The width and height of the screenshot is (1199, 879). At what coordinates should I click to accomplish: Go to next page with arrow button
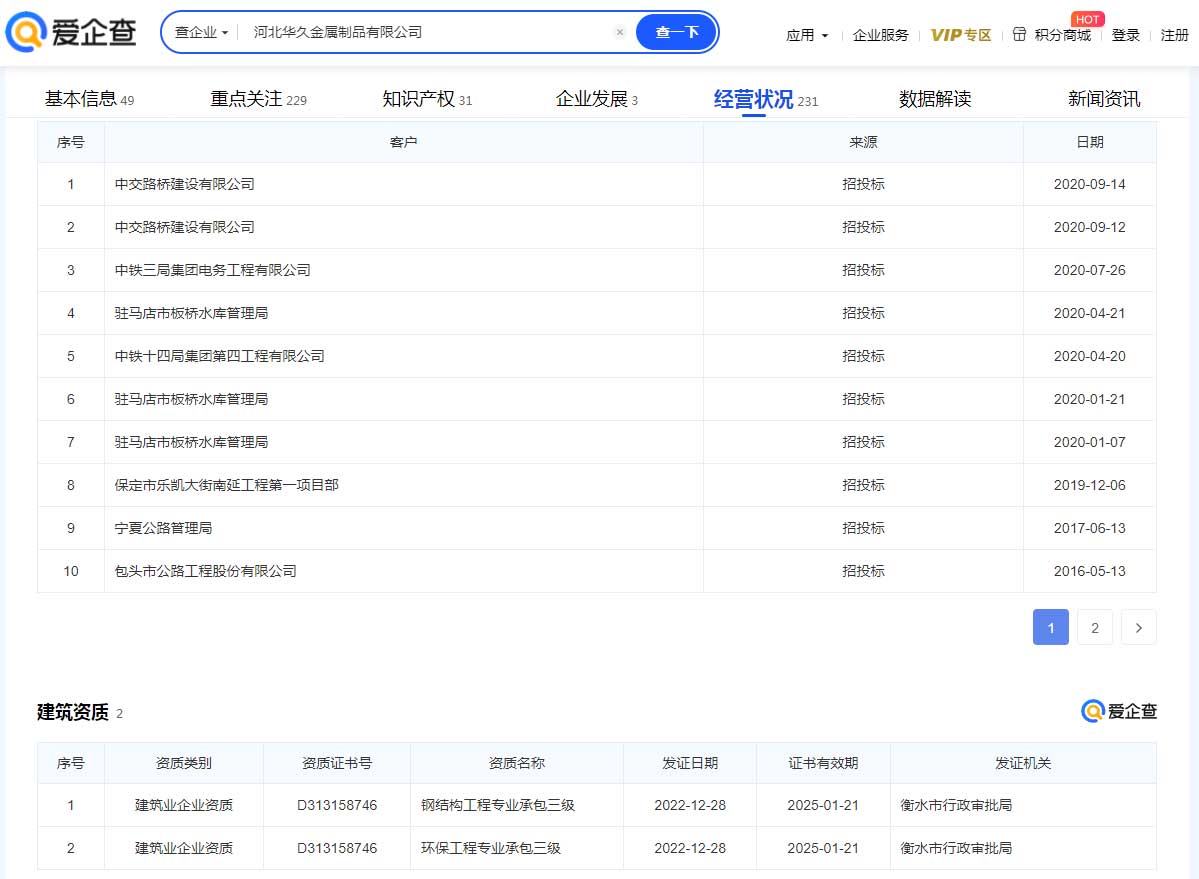[x=1138, y=627]
